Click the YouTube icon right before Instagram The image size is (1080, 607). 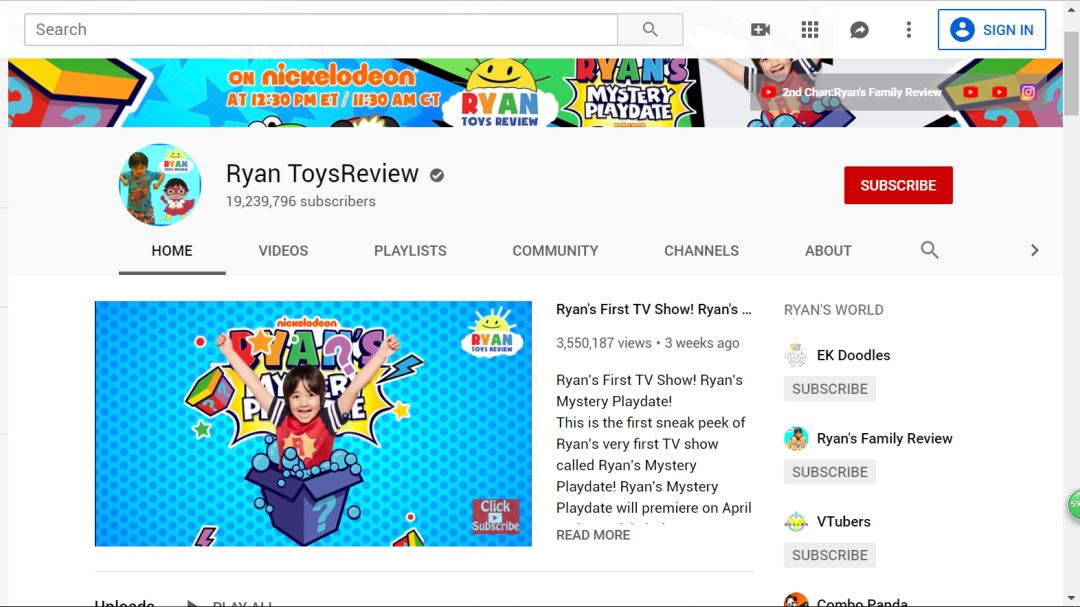pos(999,92)
